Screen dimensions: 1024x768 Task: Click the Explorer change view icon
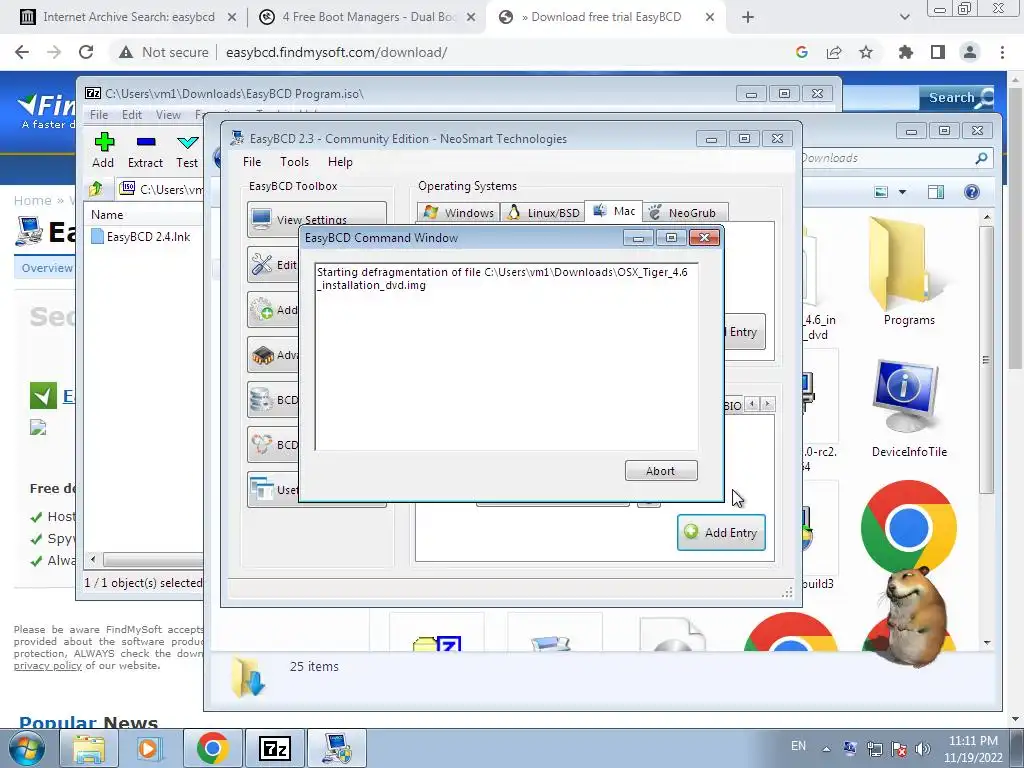coord(881,192)
